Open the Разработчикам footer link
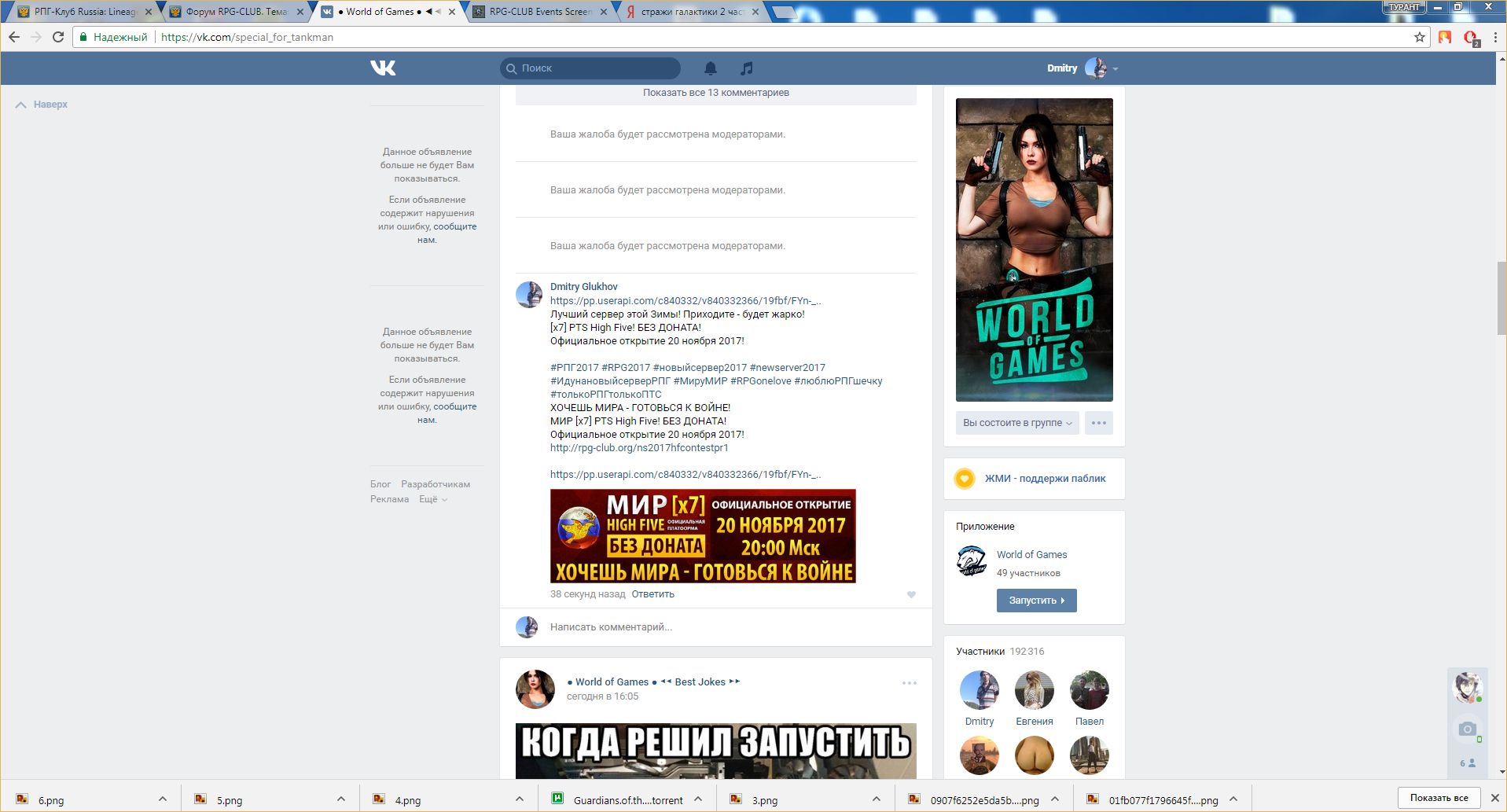1507x812 pixels. 436,484
